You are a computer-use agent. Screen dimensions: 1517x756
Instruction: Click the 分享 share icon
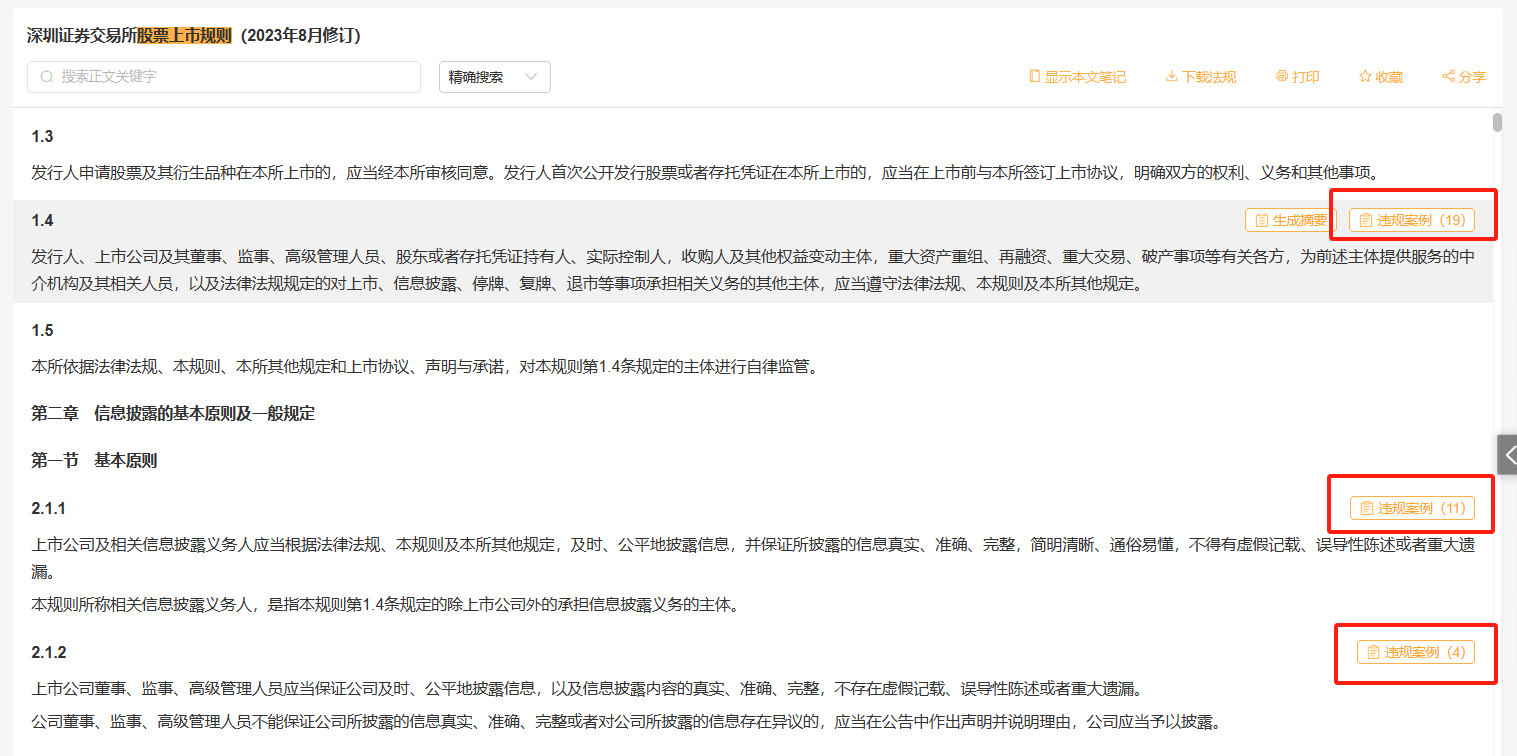(x=1448, y=77)
